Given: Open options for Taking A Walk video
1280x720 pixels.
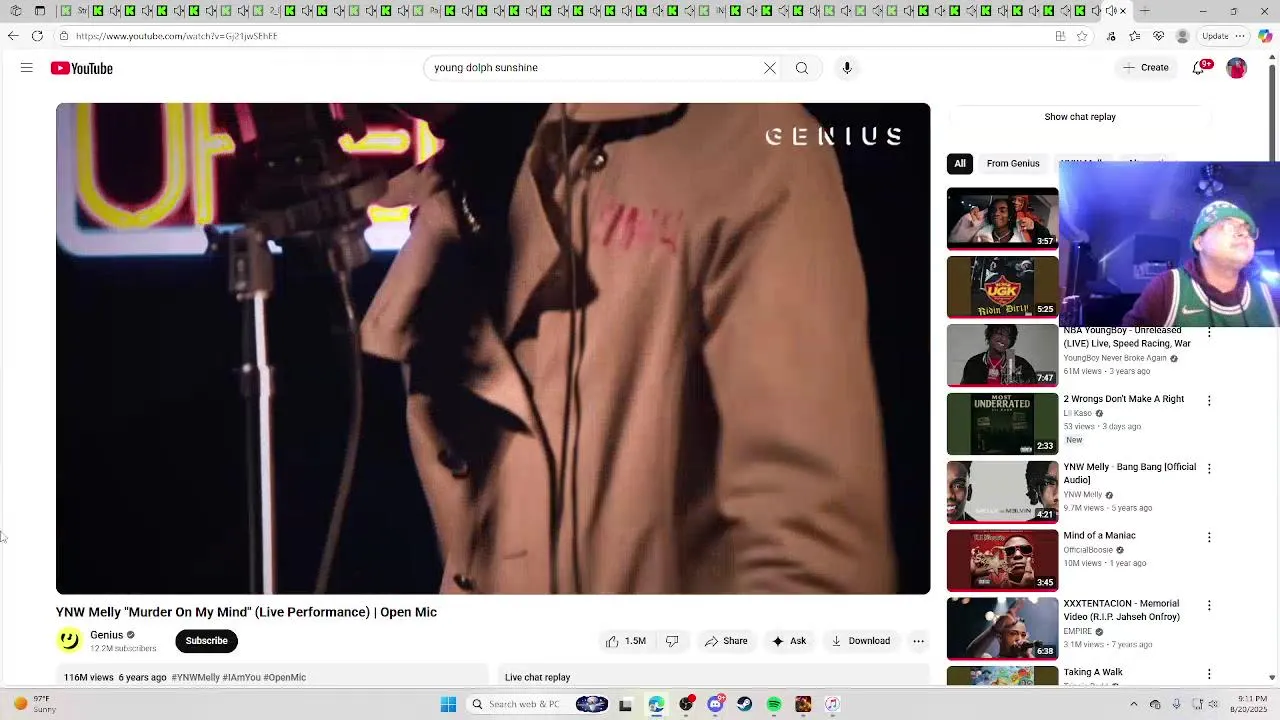Looking at the screenshot, I should coord(1209,674).
